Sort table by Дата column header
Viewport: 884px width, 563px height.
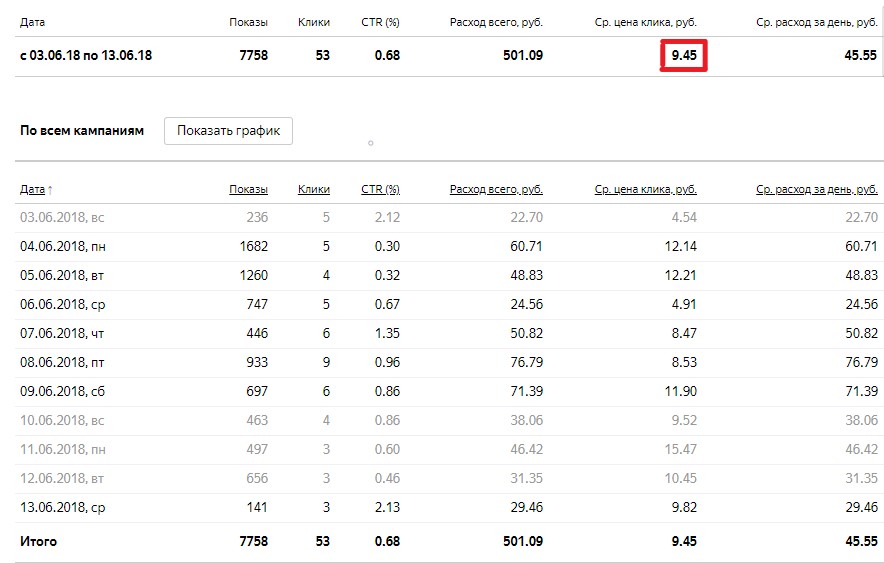coord(32,189)
